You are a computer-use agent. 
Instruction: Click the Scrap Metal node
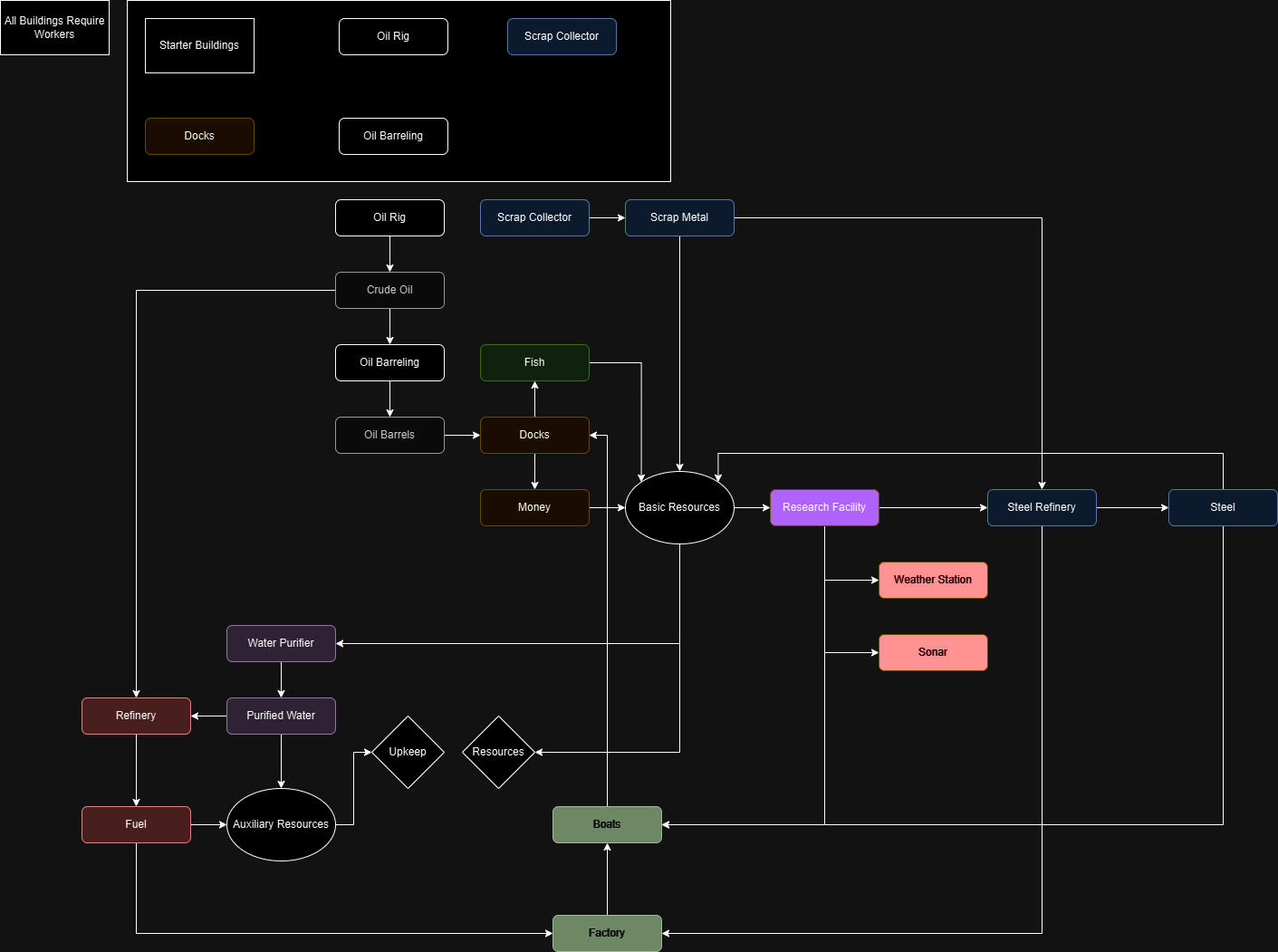[679, 217]
